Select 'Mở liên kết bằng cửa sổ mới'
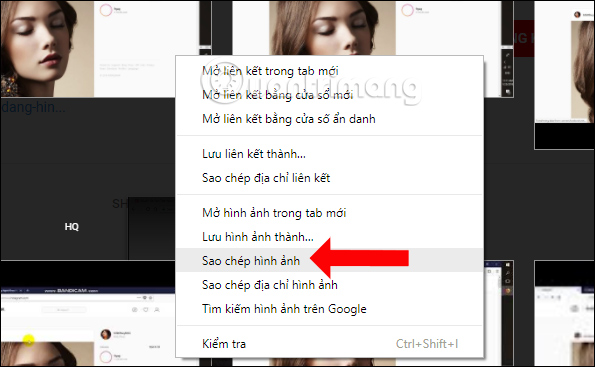 point(329,95)
